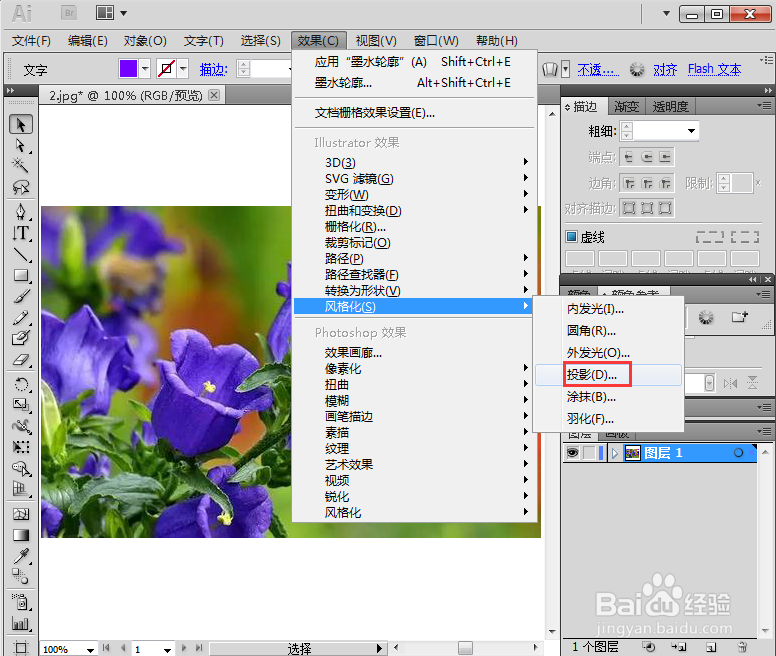776x656 pixels.
Task: Select the Scale tool
Action: (21, 405)
